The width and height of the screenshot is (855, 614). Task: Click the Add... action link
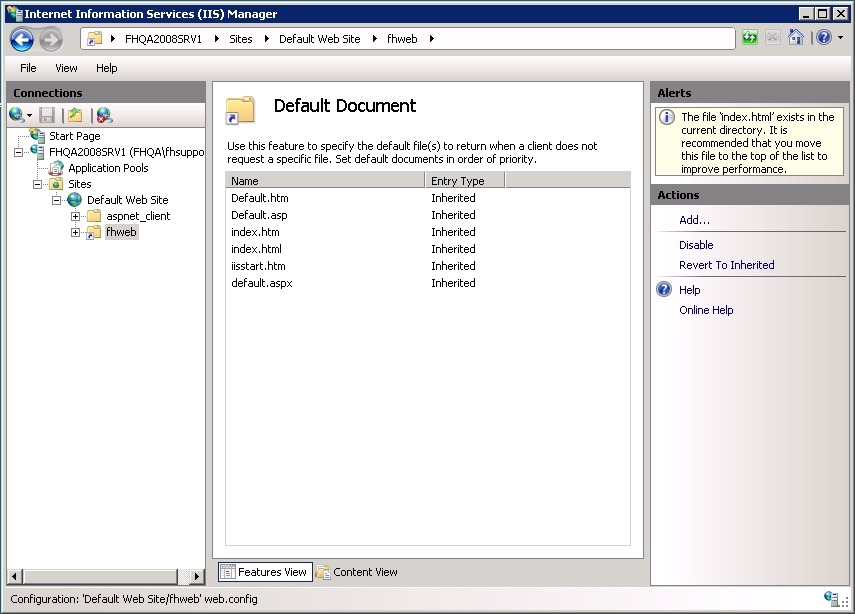(694, 220)
